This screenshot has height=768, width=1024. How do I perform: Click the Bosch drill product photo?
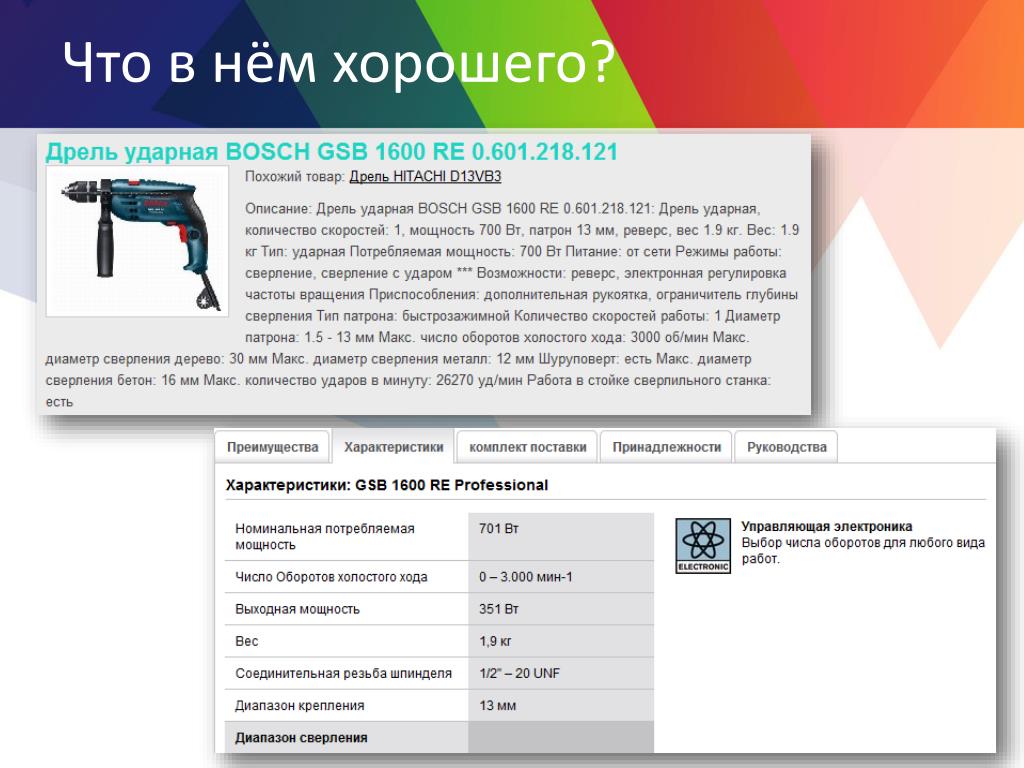tap(137, 242)
